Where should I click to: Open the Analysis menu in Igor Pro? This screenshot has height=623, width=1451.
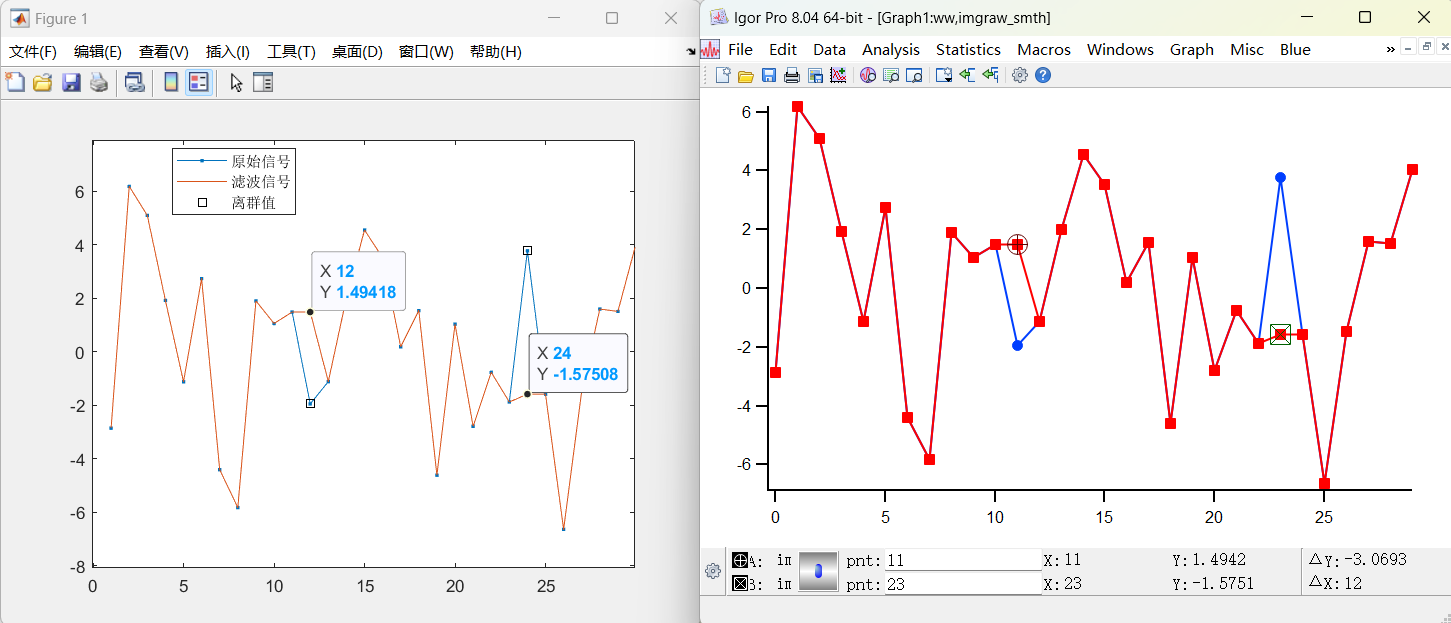tap(891, 49)
